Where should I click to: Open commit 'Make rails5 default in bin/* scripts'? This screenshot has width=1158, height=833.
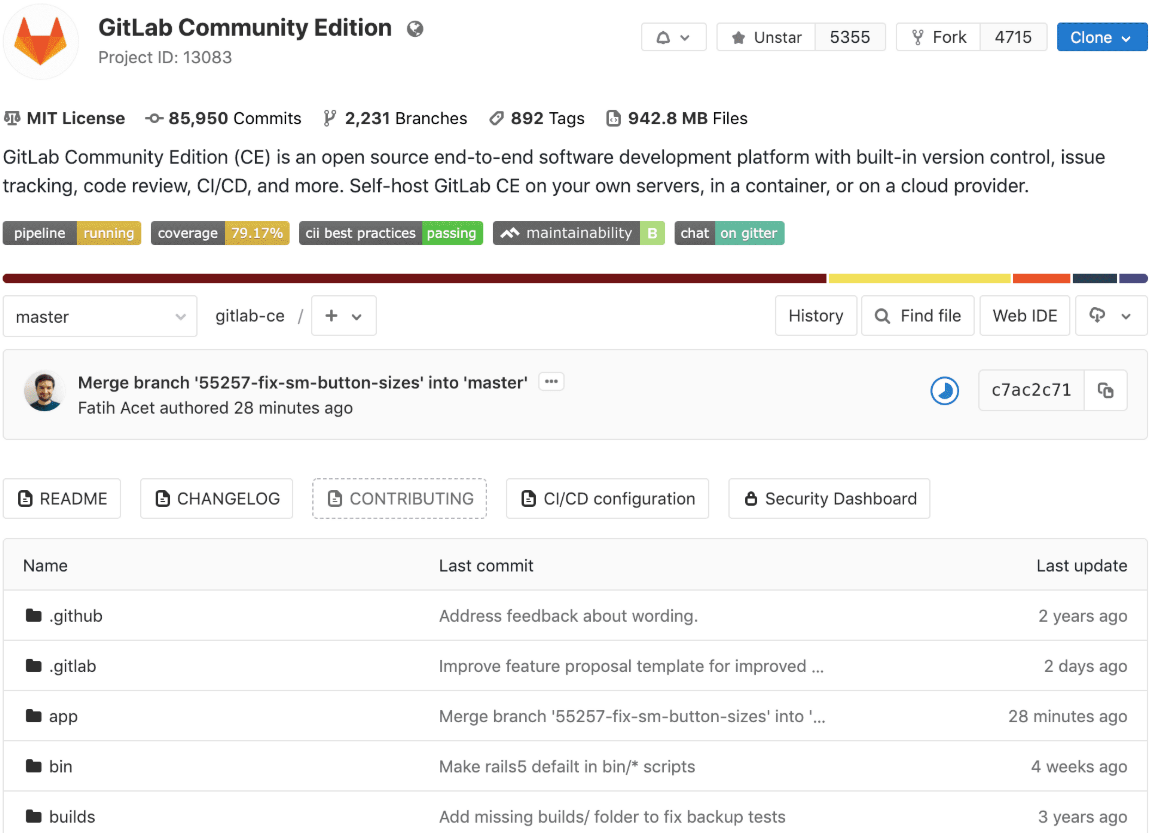point(566,767)
